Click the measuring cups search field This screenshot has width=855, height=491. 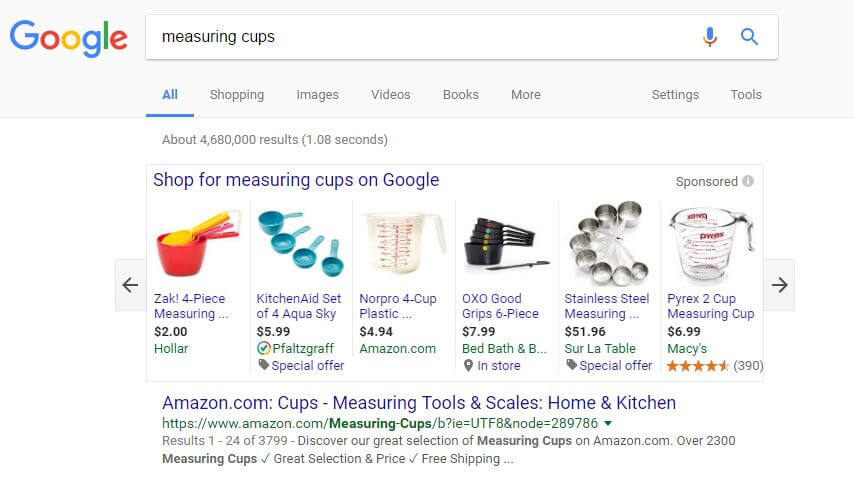click(x=420, y=37)
